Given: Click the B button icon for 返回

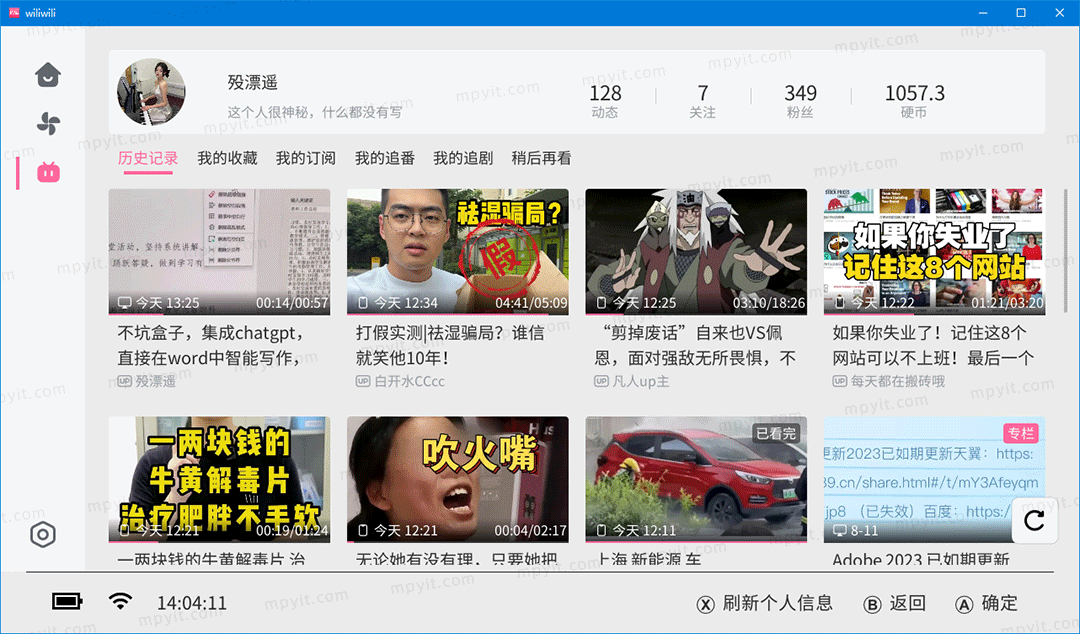Looking at the screenshot, I should pyautogui.click(x=872, y=604).
